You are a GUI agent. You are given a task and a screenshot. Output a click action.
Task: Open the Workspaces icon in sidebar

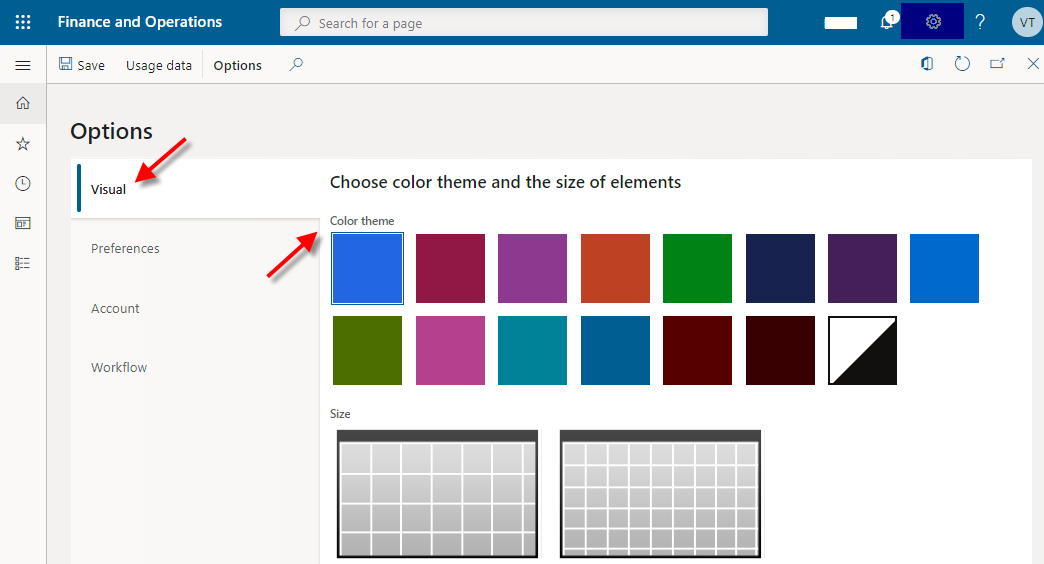(x=23, y=223)
